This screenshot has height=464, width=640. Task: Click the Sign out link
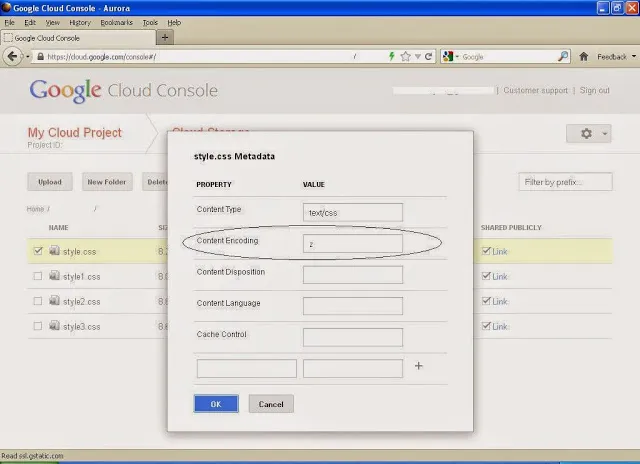595,90
